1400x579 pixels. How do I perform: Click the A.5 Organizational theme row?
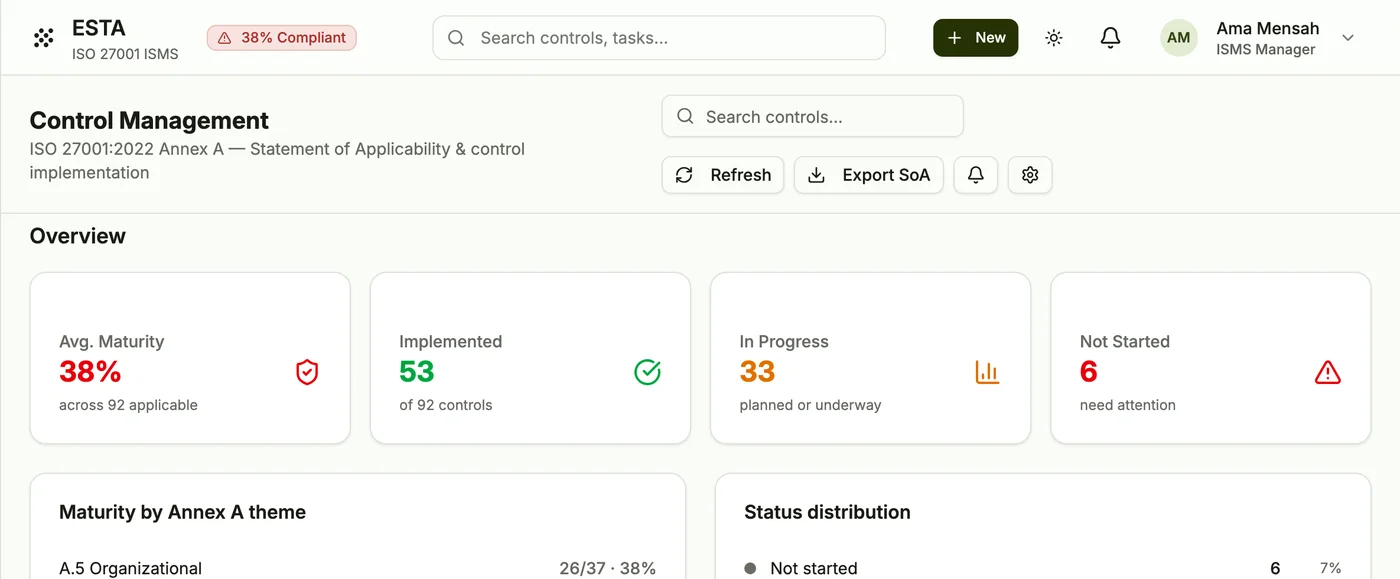pos(358,568)
